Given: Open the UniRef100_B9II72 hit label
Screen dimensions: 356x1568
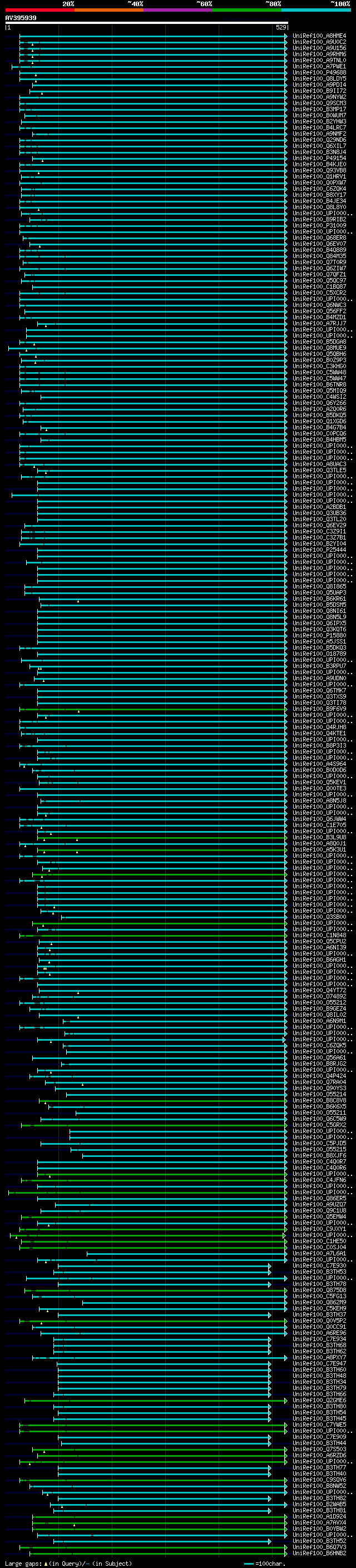Looking at the screenshot, I should tap(319, 91).
